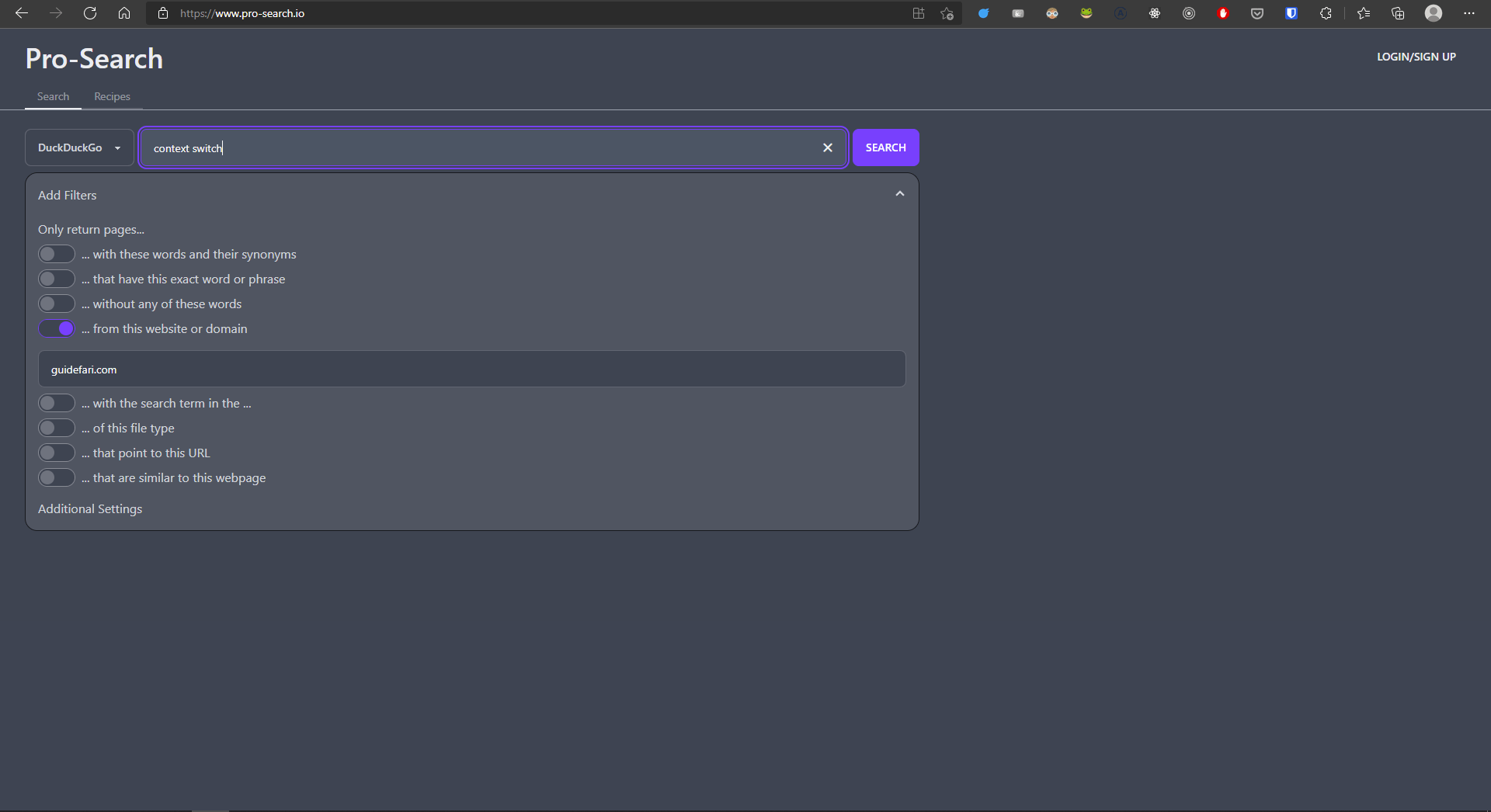Open the browser home page
The width and height of the screenshot is (1491, 812).
click(x=124, y=13)
